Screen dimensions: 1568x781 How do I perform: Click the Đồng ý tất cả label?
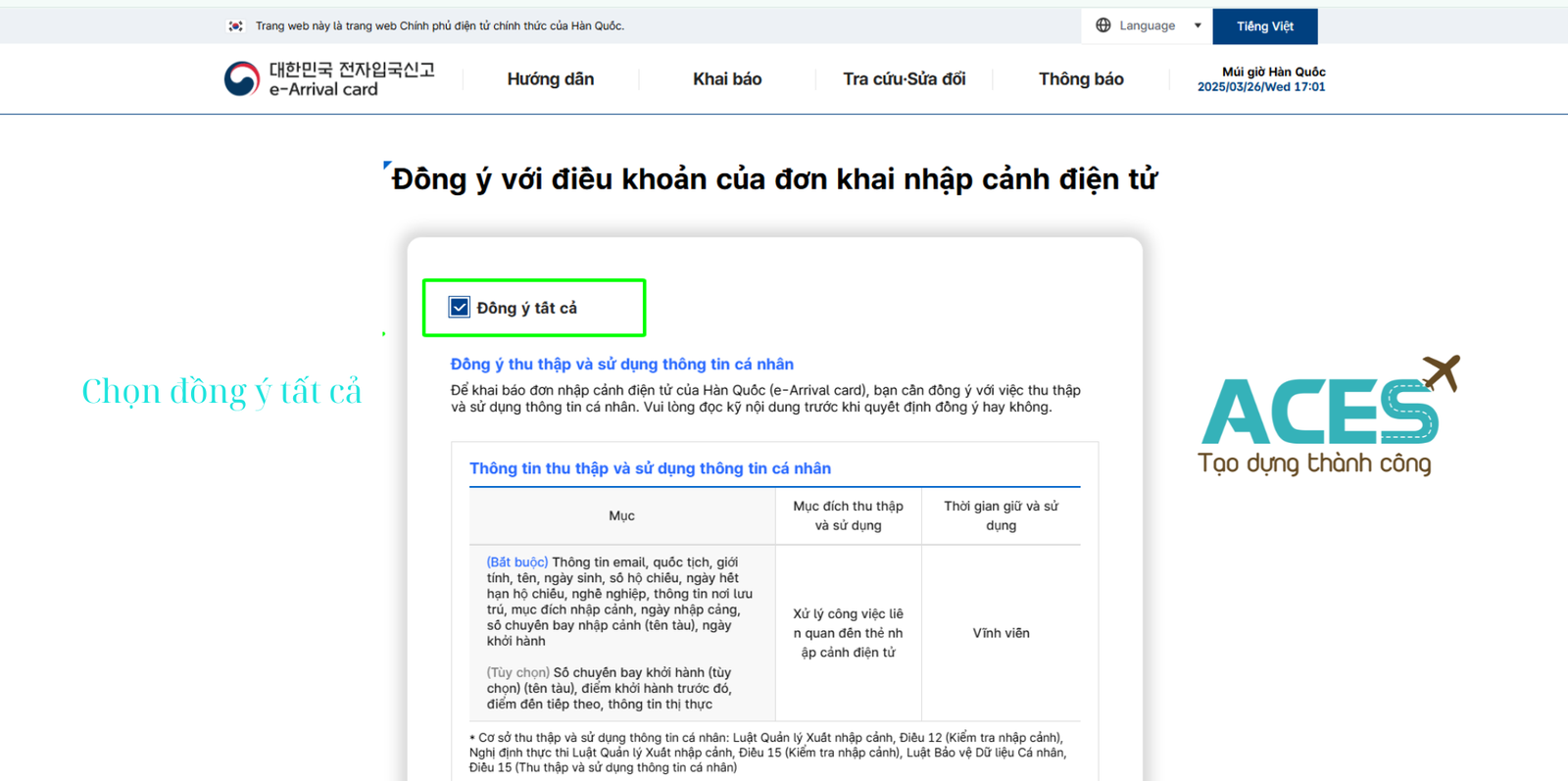pos(527,308)
